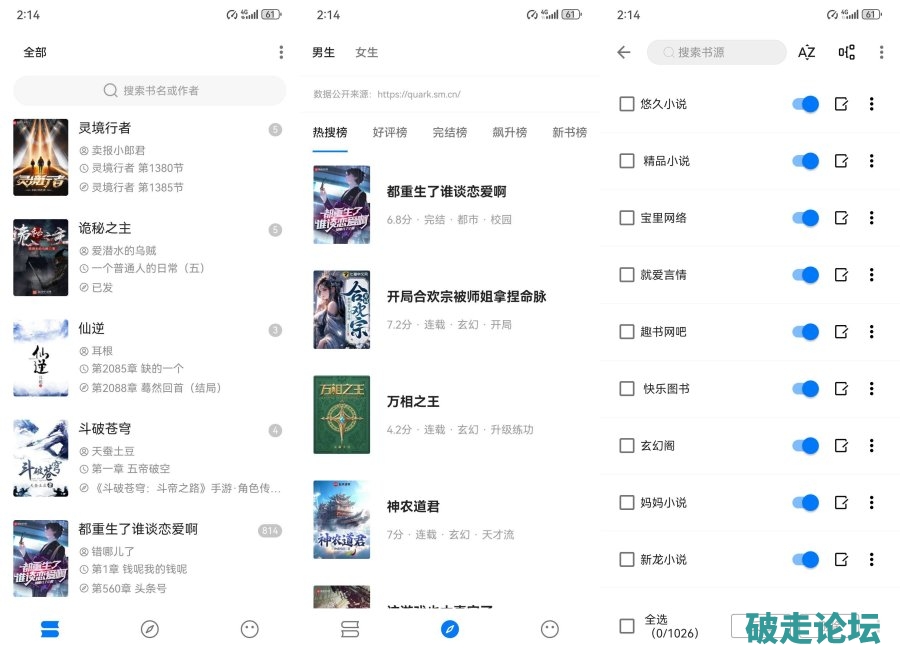
Task: Open the edit icon for 玄幻阁
Action: (841, 446)
